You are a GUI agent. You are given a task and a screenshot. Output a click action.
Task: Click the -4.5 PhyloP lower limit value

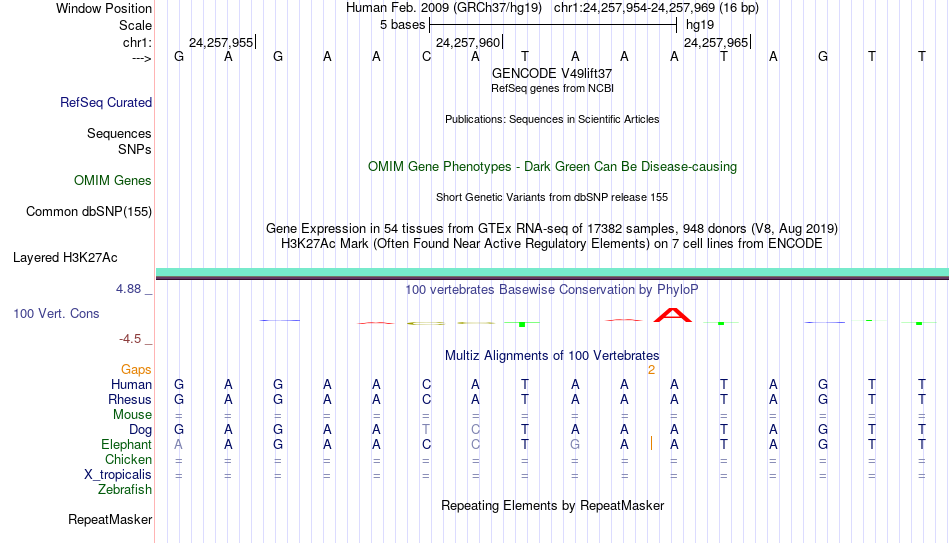coord(130,339)
